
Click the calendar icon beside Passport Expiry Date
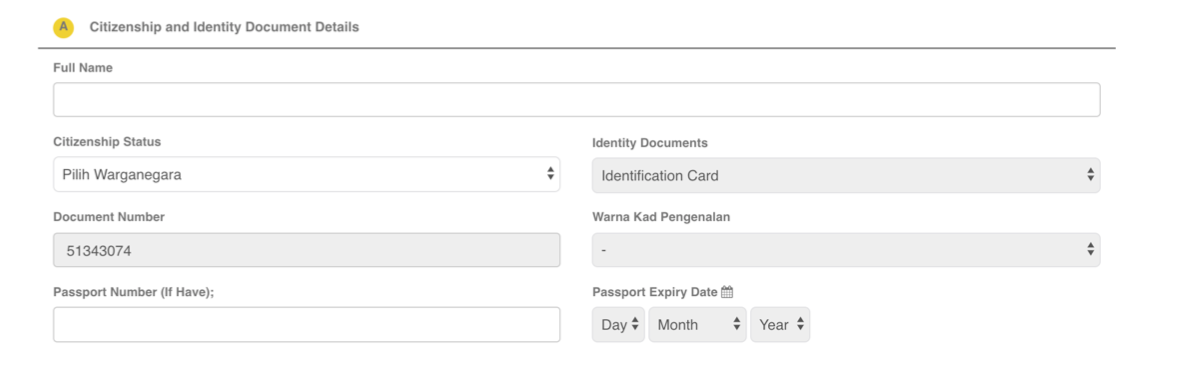[x=726, y=293]
